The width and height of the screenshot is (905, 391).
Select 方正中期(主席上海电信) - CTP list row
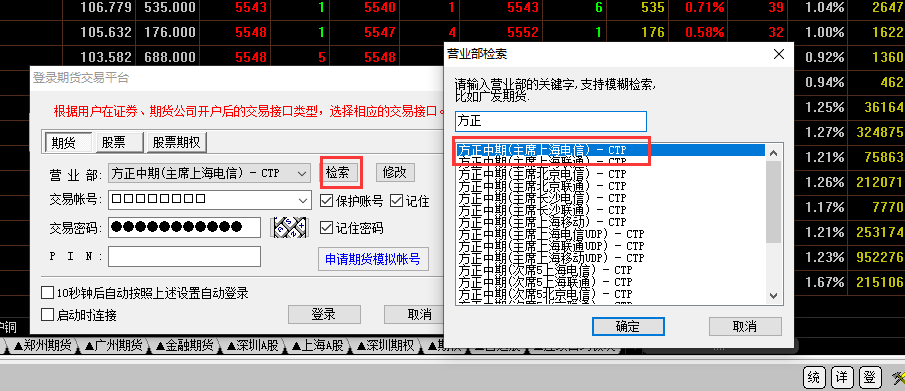(611, 150)
